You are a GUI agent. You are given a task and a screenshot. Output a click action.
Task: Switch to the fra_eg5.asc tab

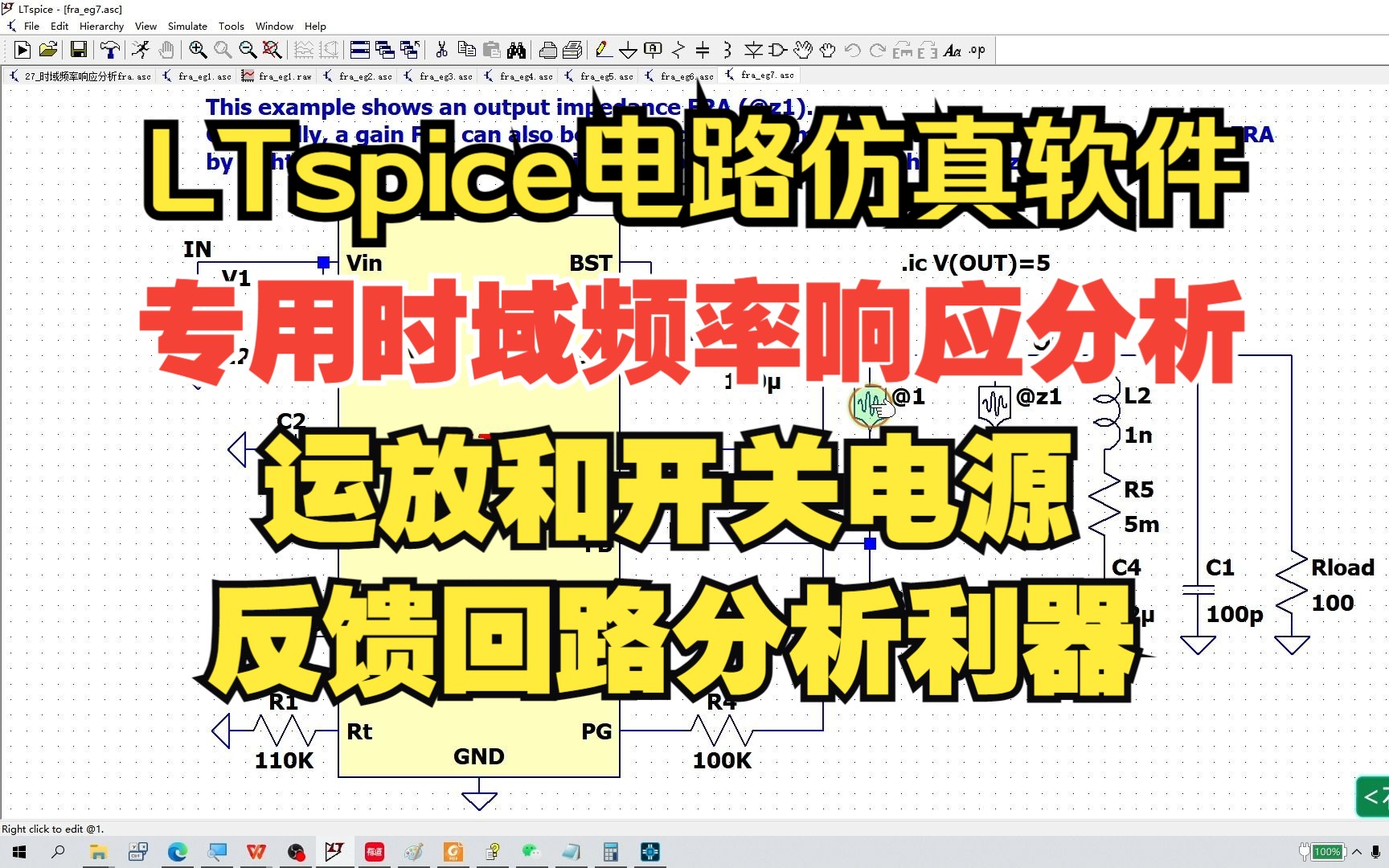pyautogui.click(x=599, y=76)
